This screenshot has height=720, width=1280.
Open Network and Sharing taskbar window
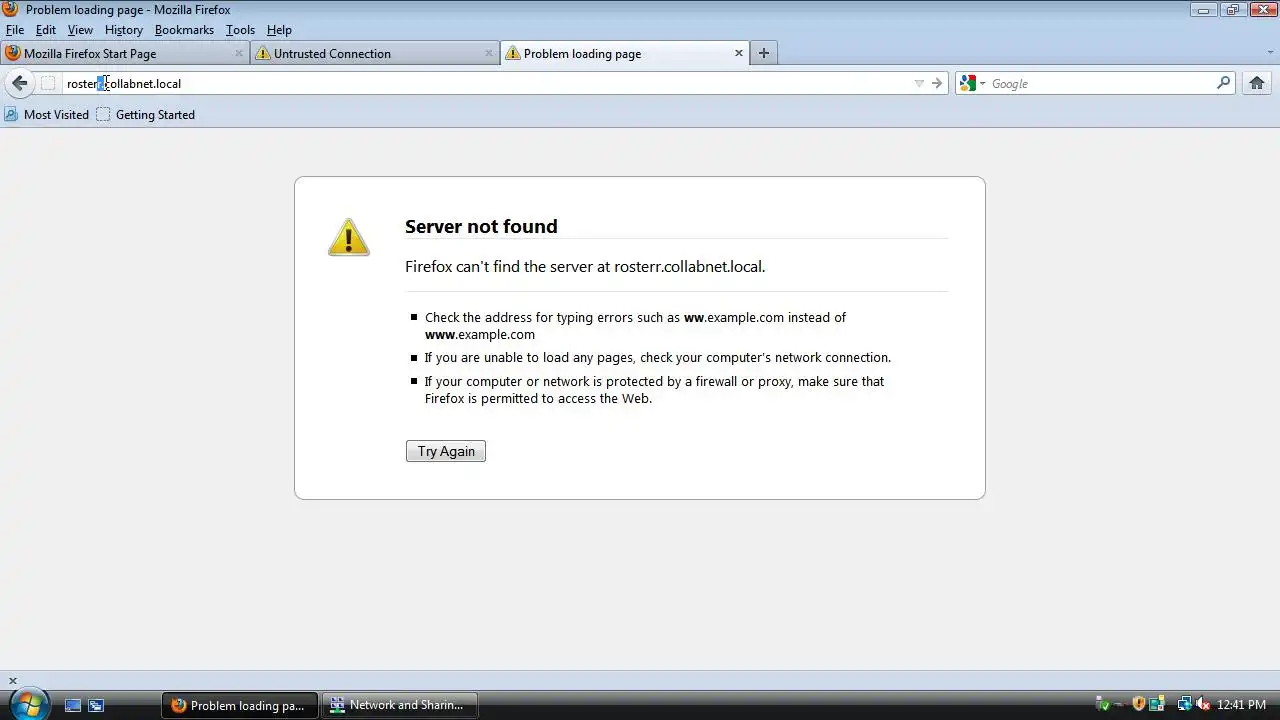coord(400,705)
